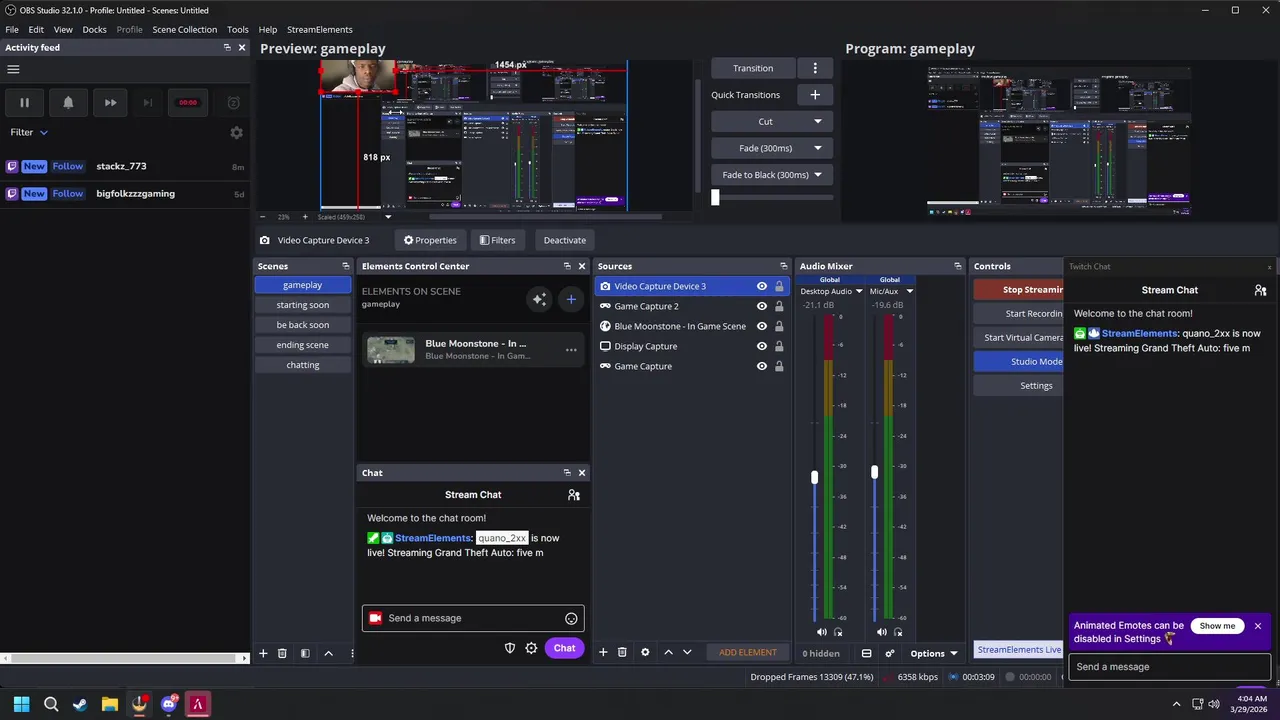The image size is (1280, 720).
Task: Click the Transition button
Action: [753, 68]
